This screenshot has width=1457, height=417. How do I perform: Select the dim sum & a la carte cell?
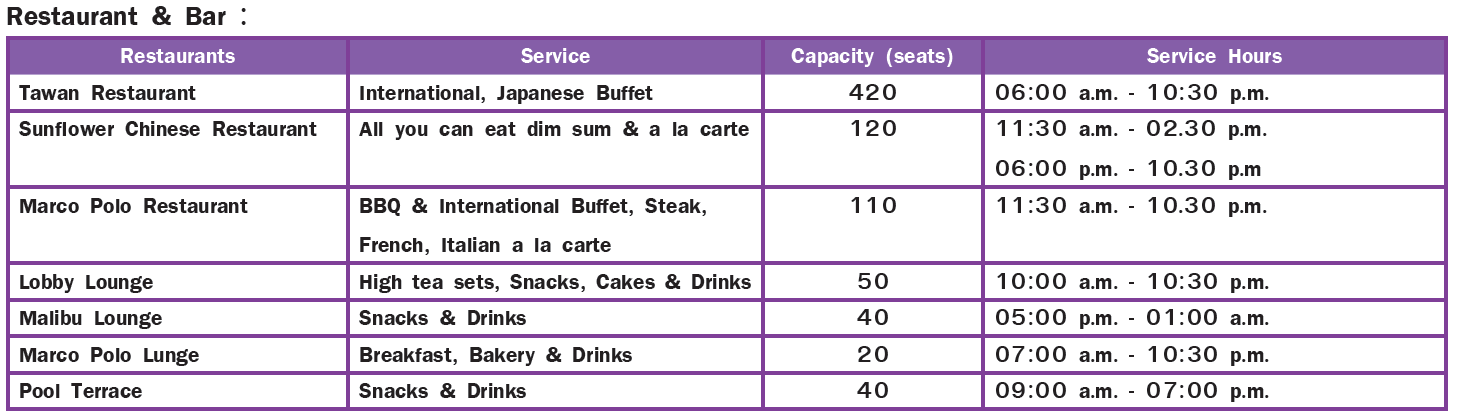[x=554, y=129]
